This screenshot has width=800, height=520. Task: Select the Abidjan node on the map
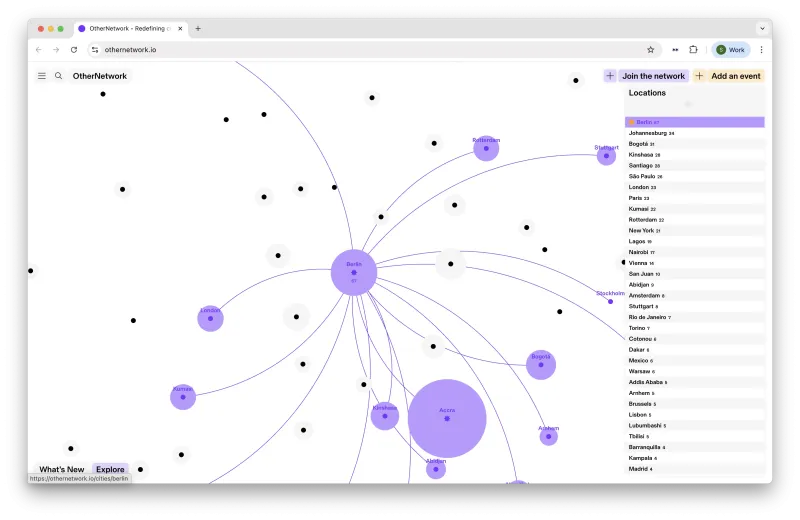pos(436,469)
